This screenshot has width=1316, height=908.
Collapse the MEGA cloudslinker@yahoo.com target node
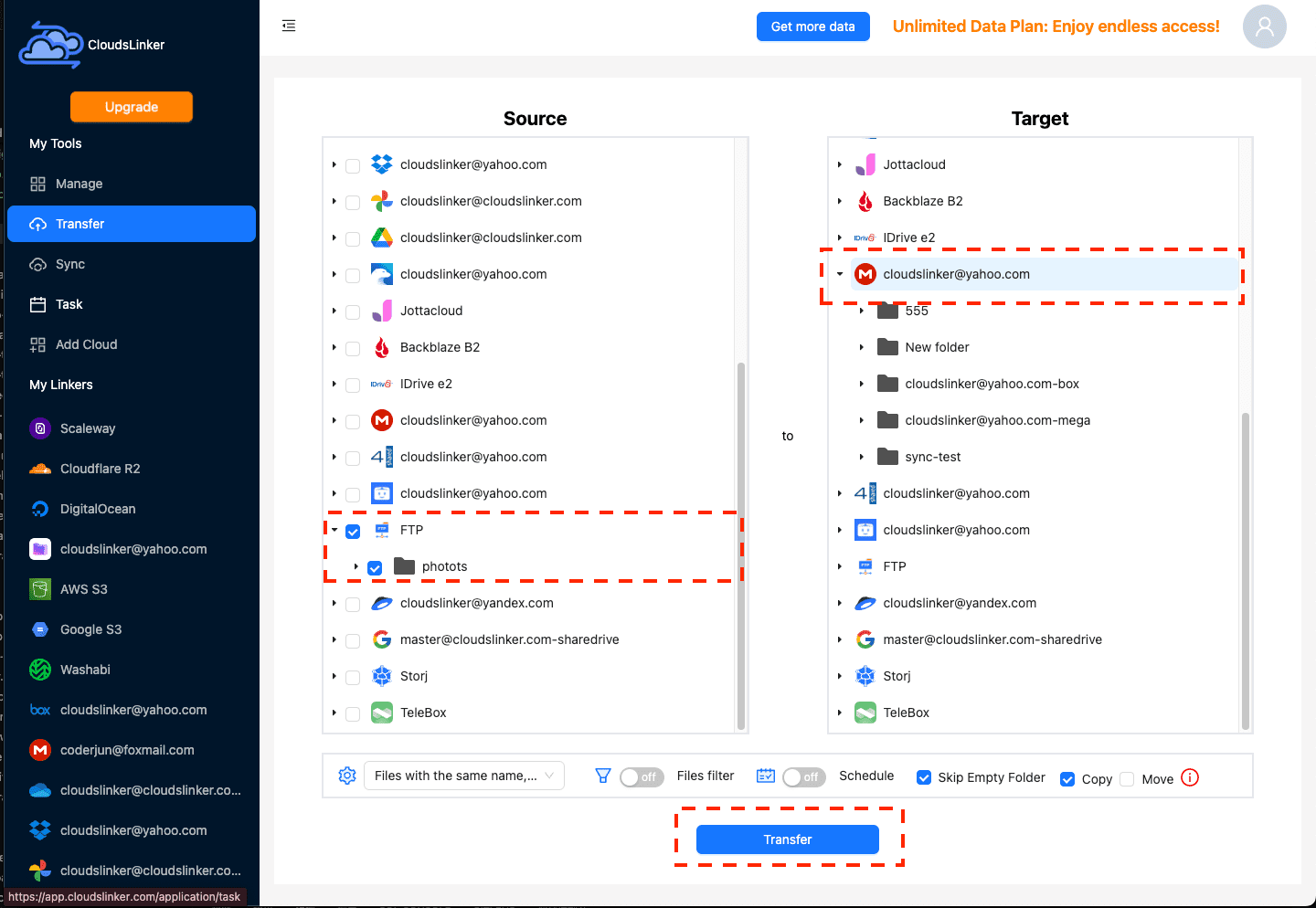click(840, 274)
